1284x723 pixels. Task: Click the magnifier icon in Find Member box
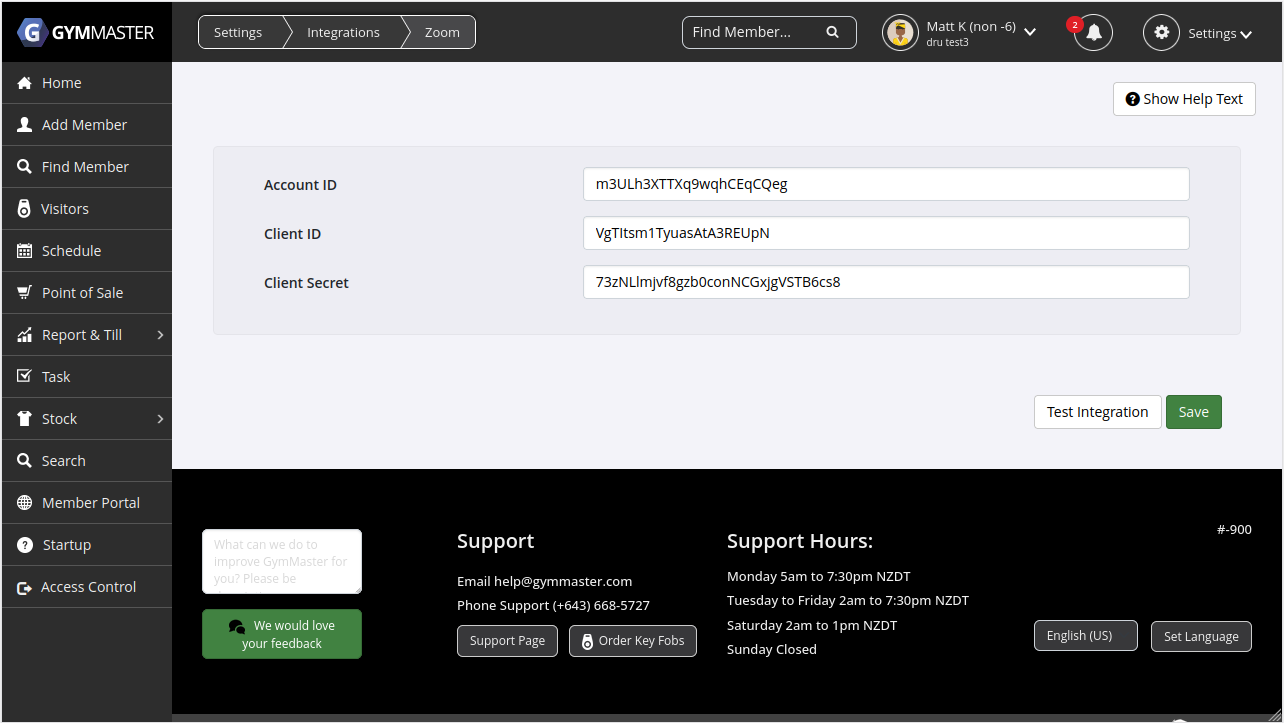click(x=832, y=32)
